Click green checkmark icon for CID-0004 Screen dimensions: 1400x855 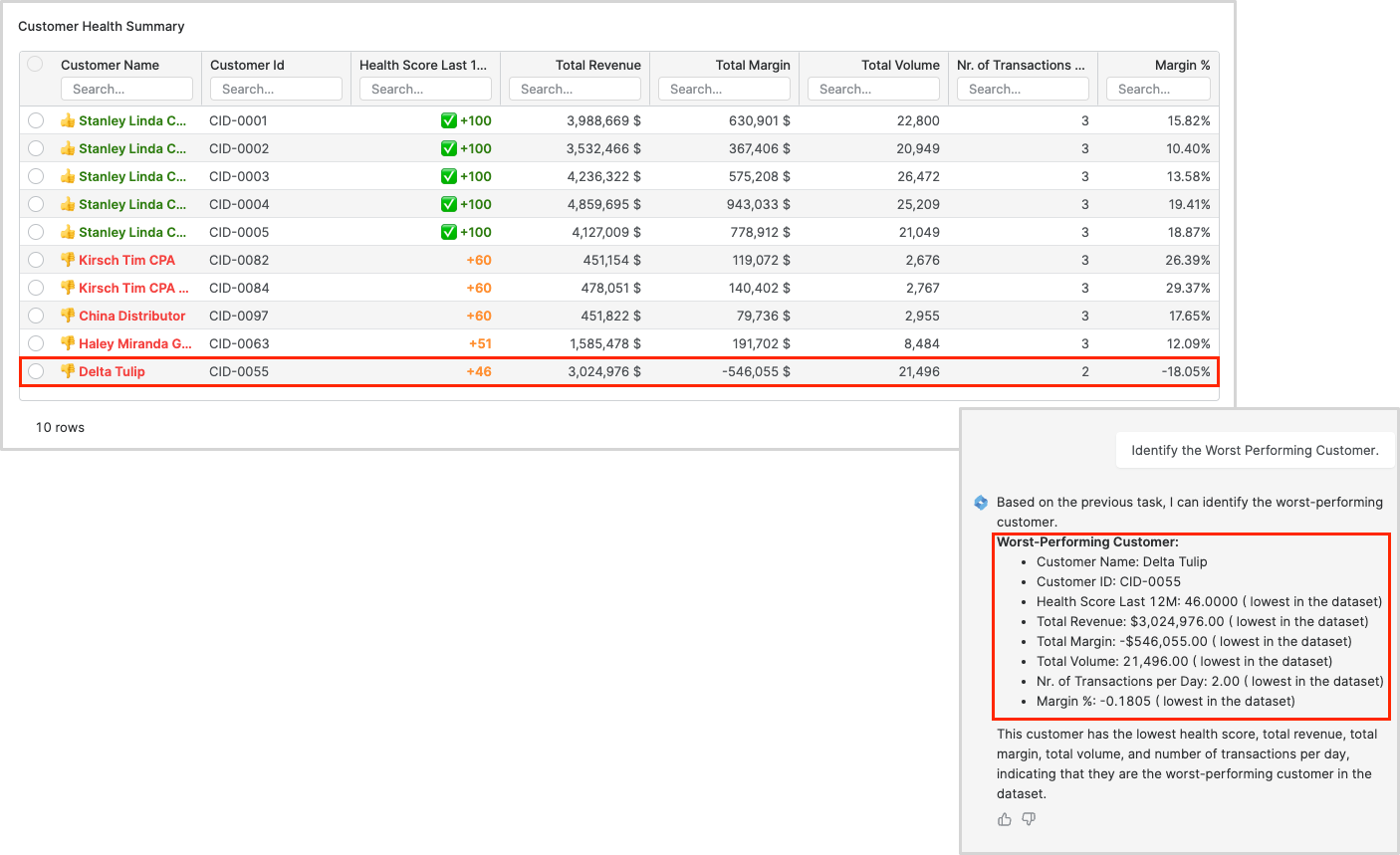449,204
